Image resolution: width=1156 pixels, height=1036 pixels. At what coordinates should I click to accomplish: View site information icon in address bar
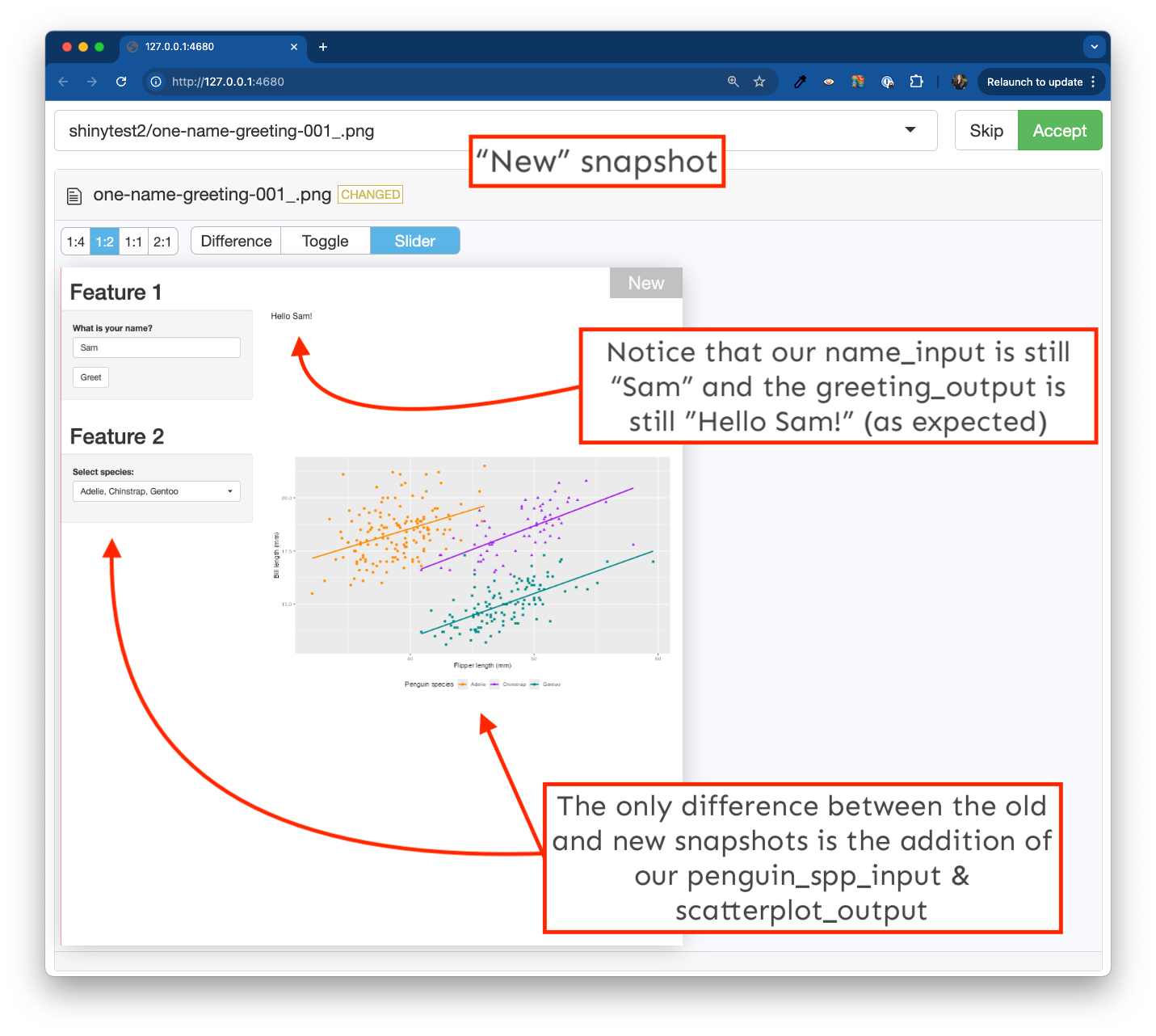click(156, 82)
